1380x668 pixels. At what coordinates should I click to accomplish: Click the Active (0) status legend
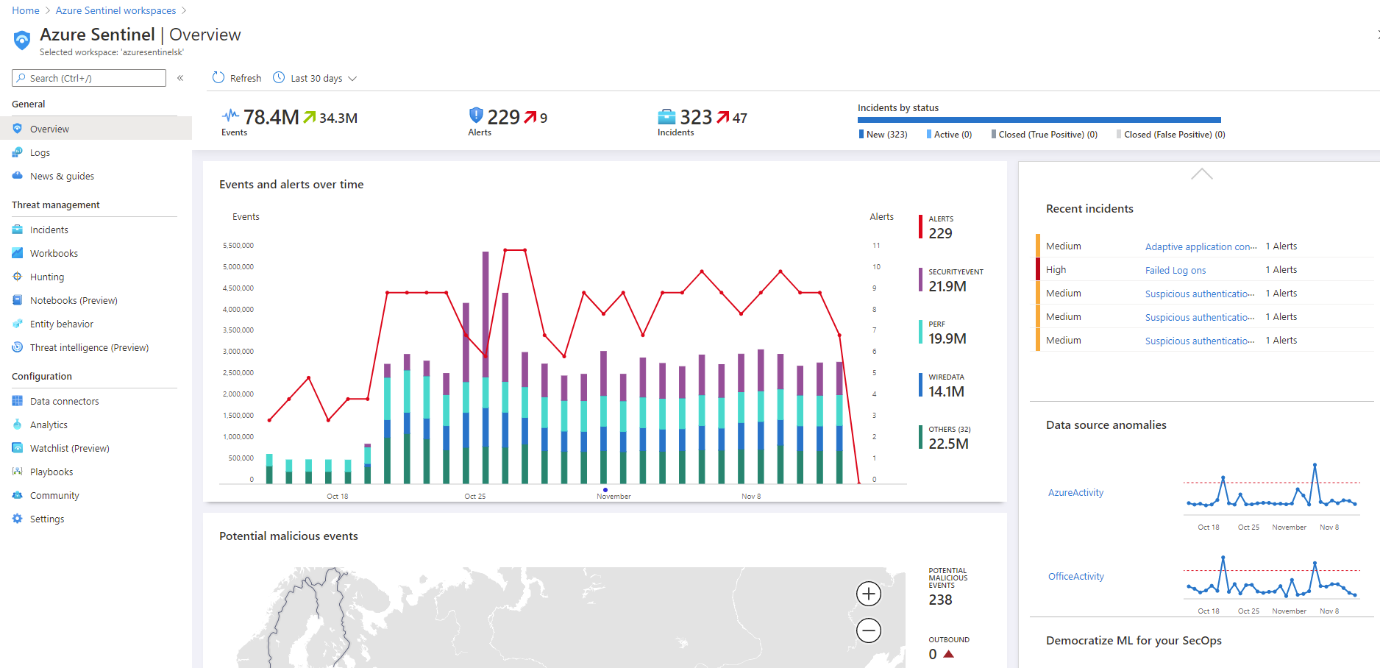[949, 134]
